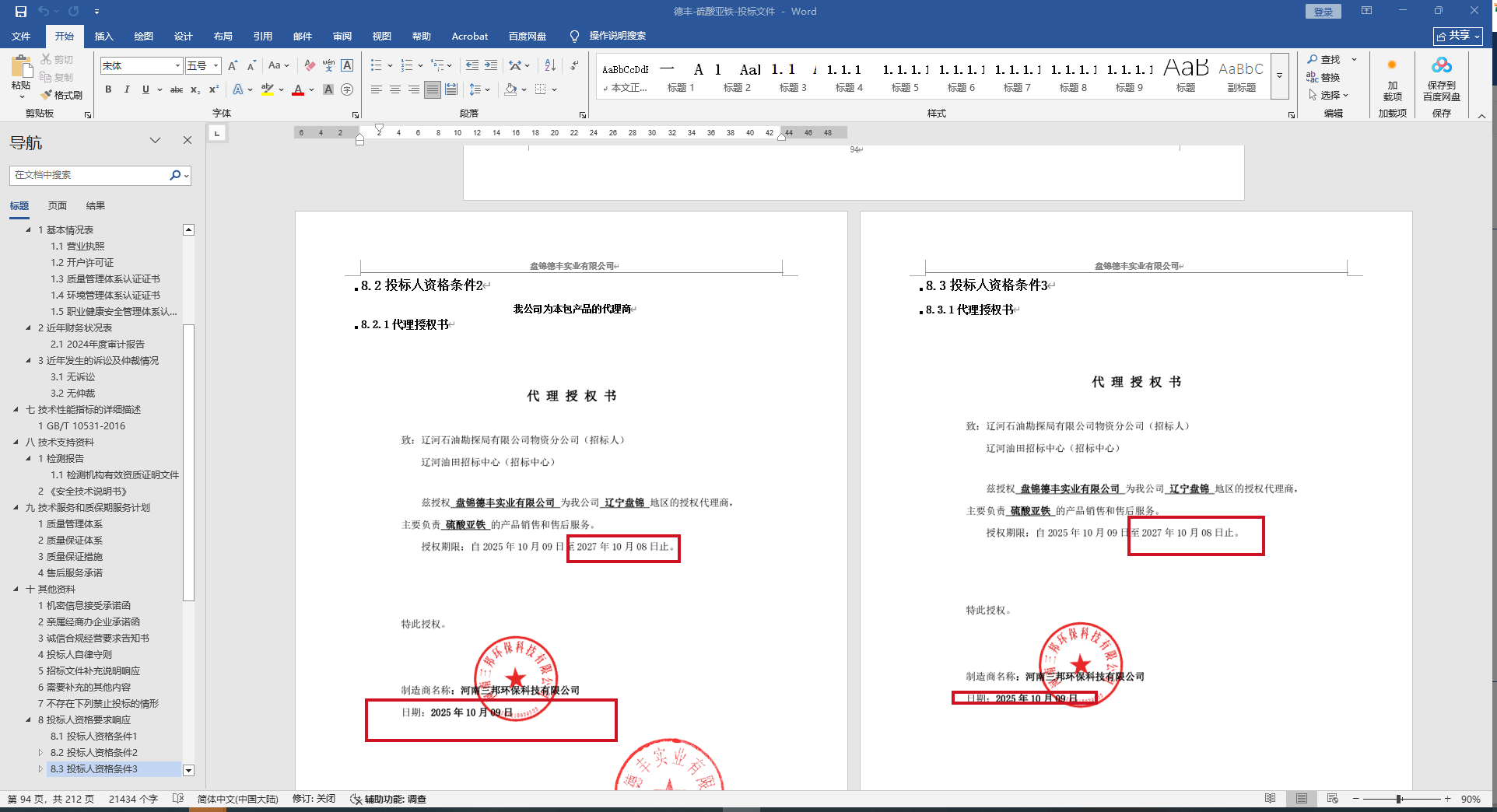Click 修订: 关闭 in the status bar
The image size is (1497, 812).
(314, 799)
